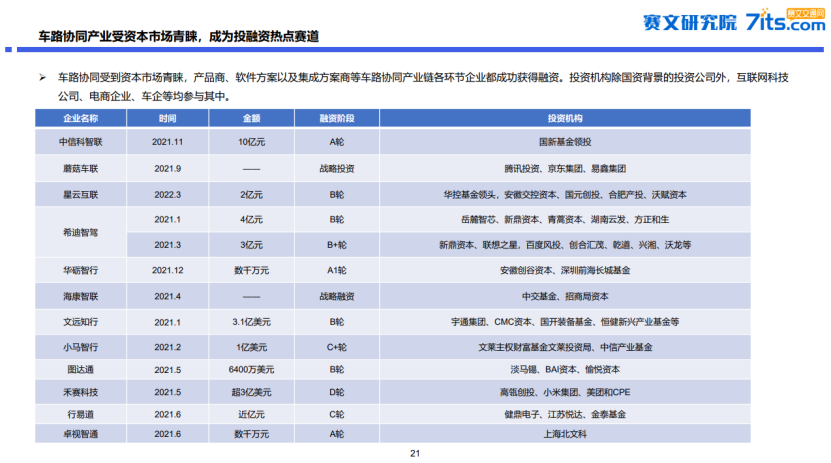Click the A1轮 stage cell
Screen dimensions: 831x463
pyautogui.click(x=337, y=270)
